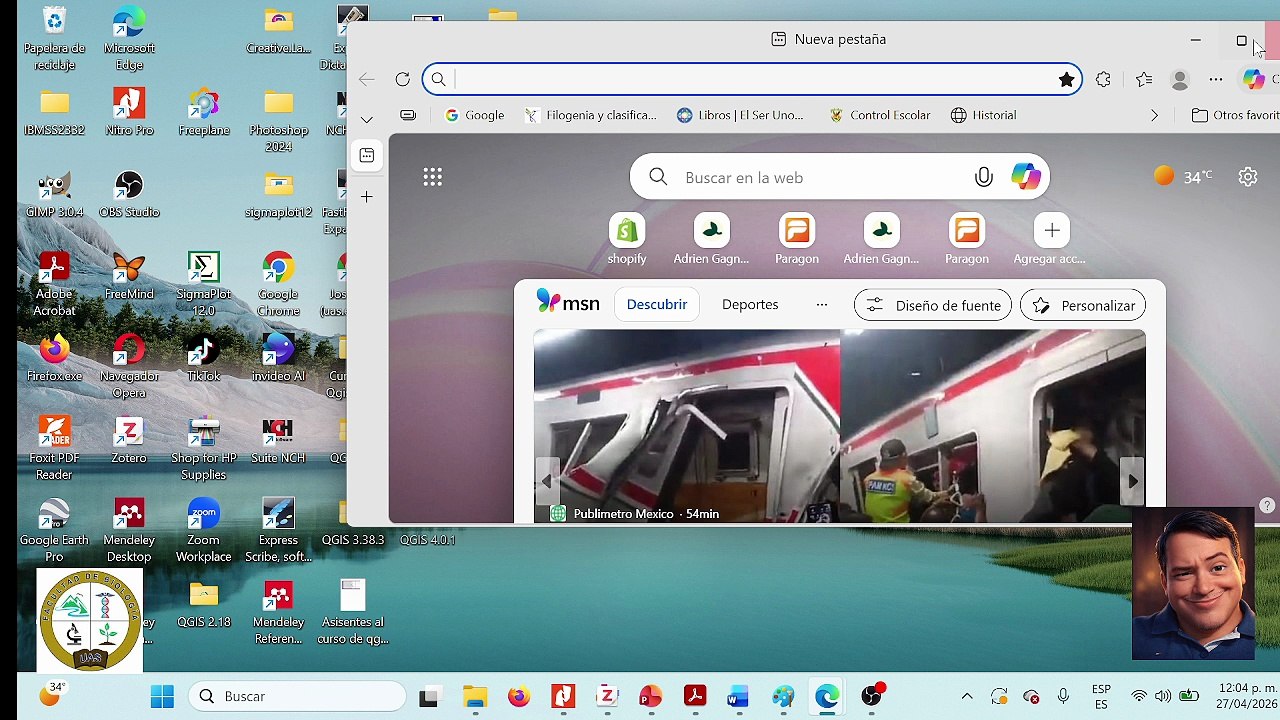Open the GIMP 3.0.4 desktop icon
1280x720 pixels.
pos(54,195)
